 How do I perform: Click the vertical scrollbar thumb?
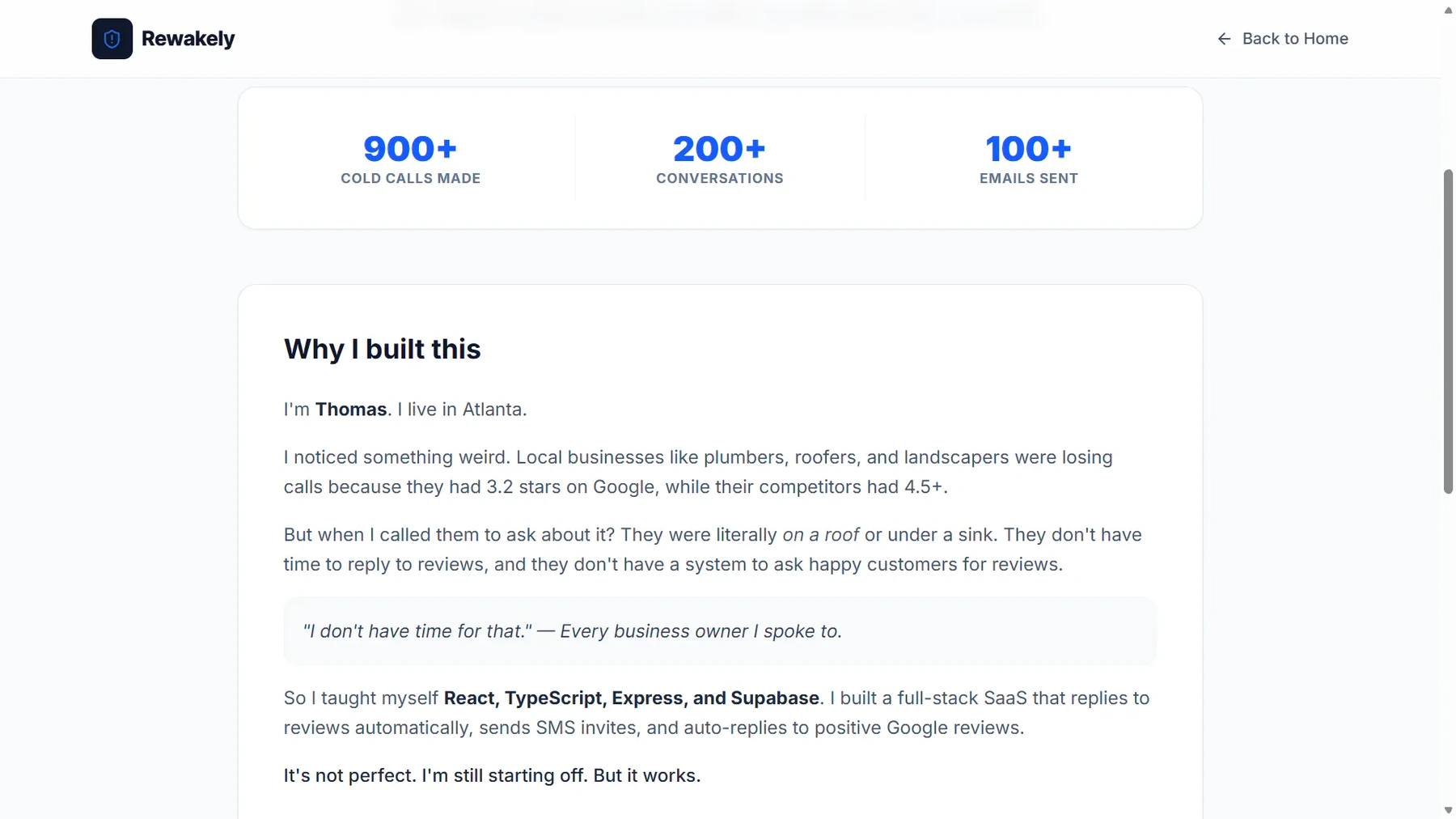tap(1448, 332)
